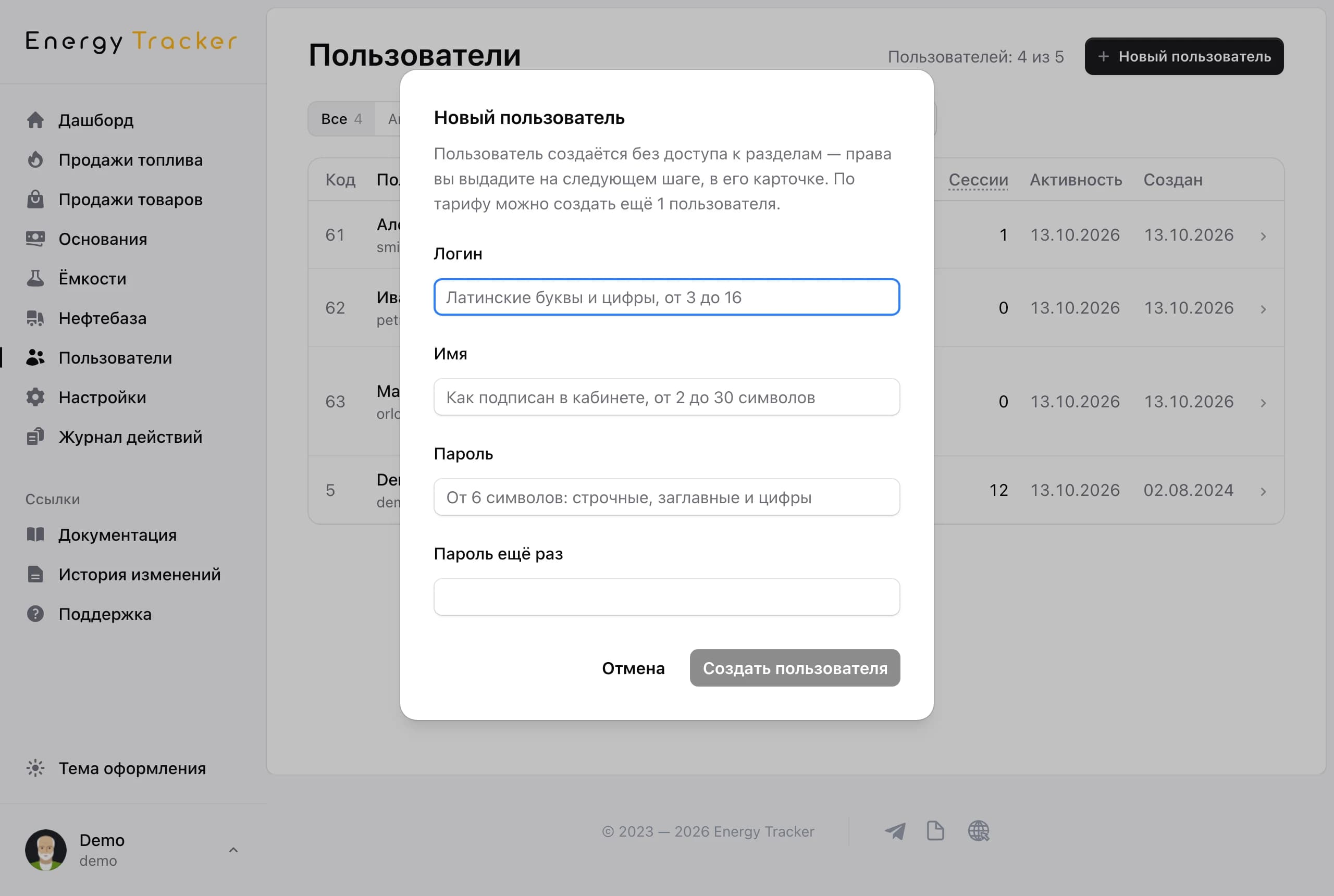This screenshot has width=1334, height=896.
Task: Click the money icon next to Основания
Action: point(35,239)
